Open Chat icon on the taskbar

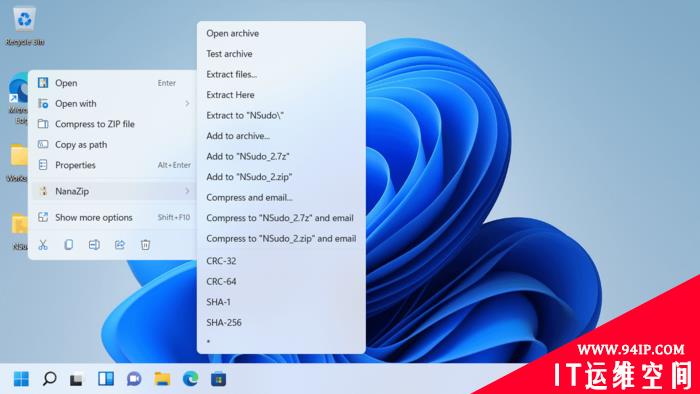pos(134,379)
